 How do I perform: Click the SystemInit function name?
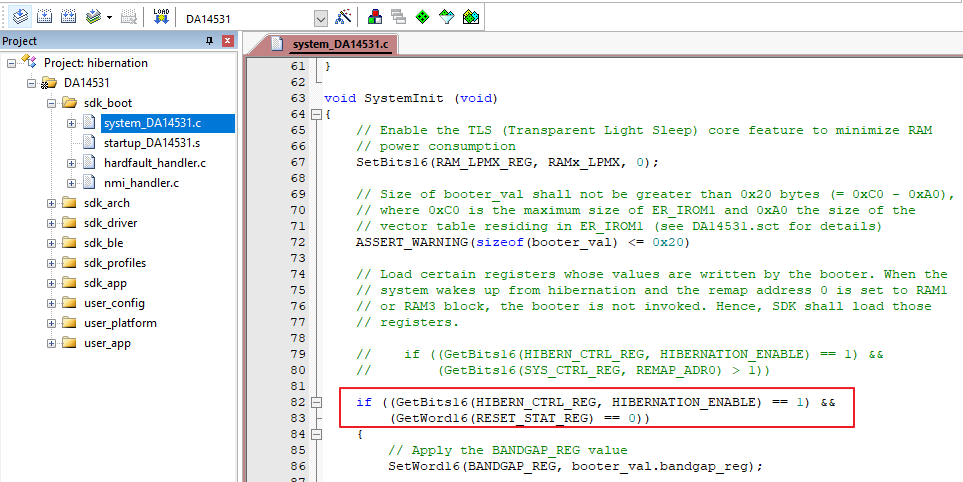pyautogui.click(x=404, y=98)
